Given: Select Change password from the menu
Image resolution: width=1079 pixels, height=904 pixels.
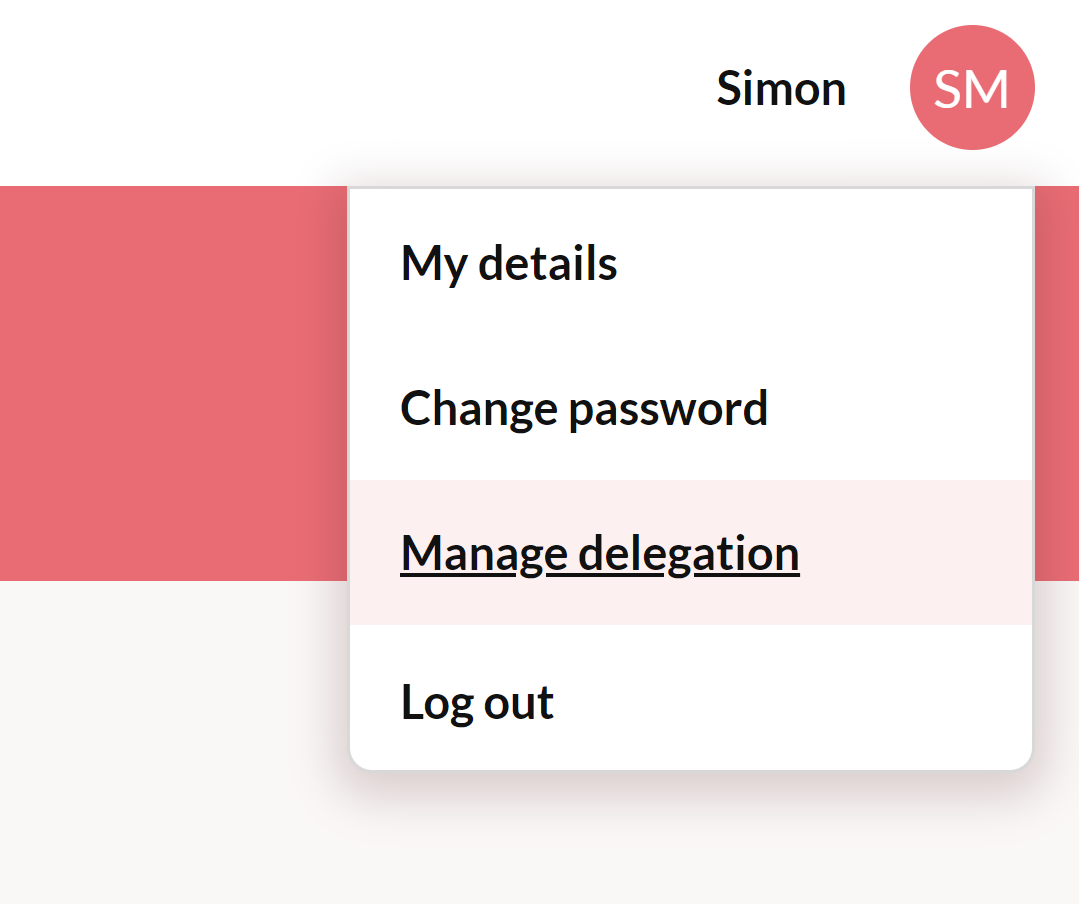Looking at the screenshot, I should [x=584, y=409].
